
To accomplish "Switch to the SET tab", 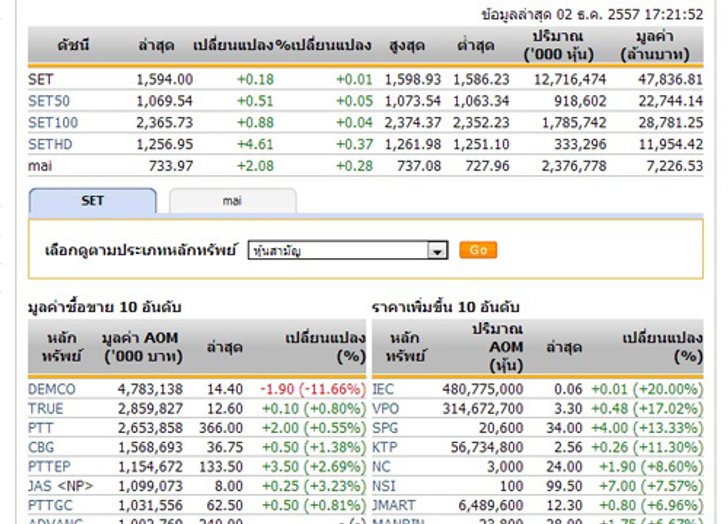I will 92,201.
